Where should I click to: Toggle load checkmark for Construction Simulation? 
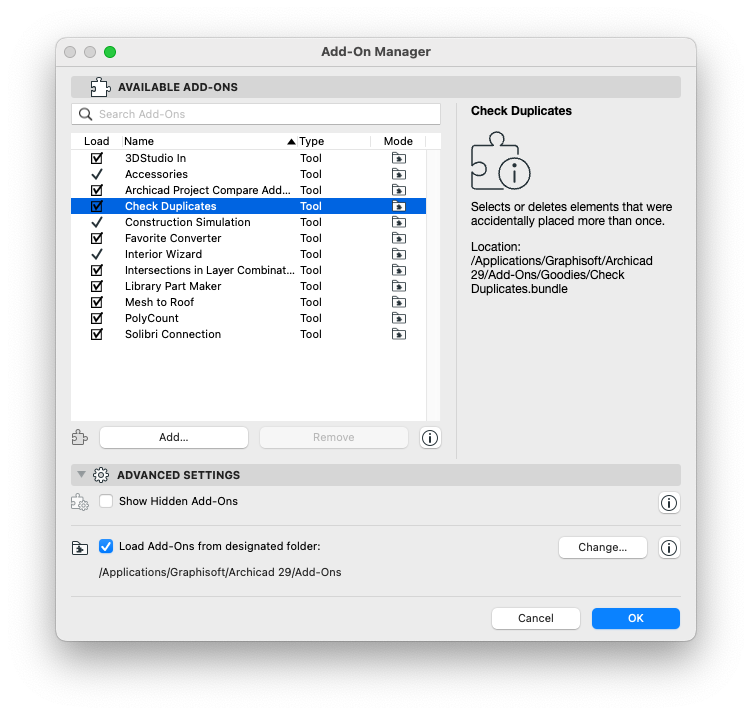coord(97,222)
